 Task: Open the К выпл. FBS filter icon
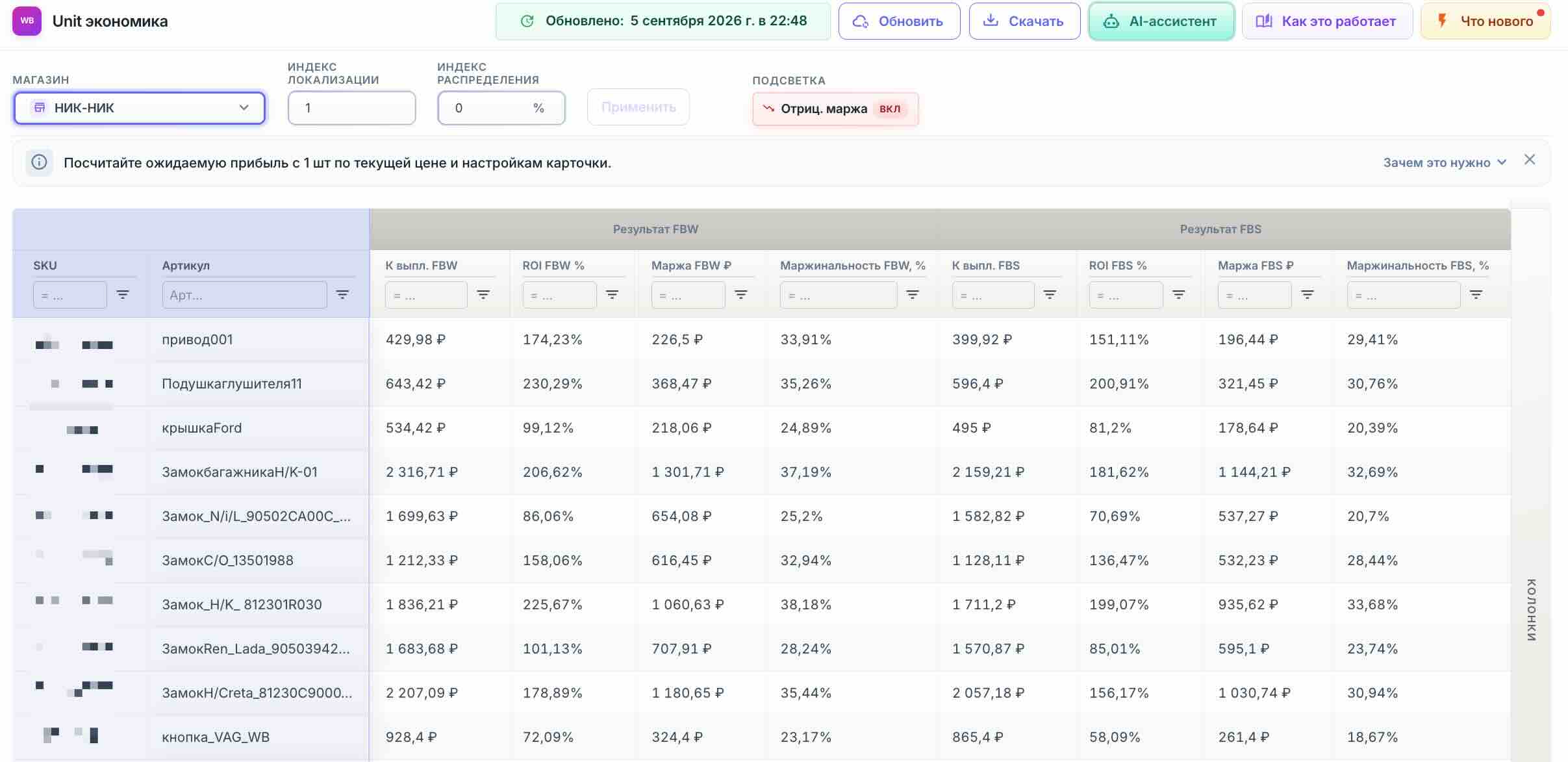pos(1050,295)
